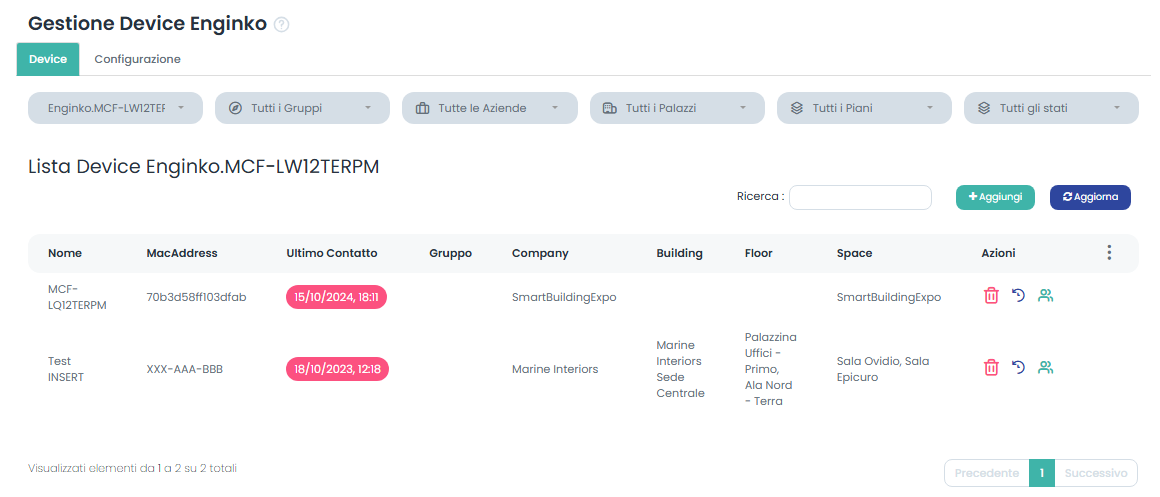Open the Tutti i Gruppi dropdown
Screen dimensions: 1160x497
(302, 108)
